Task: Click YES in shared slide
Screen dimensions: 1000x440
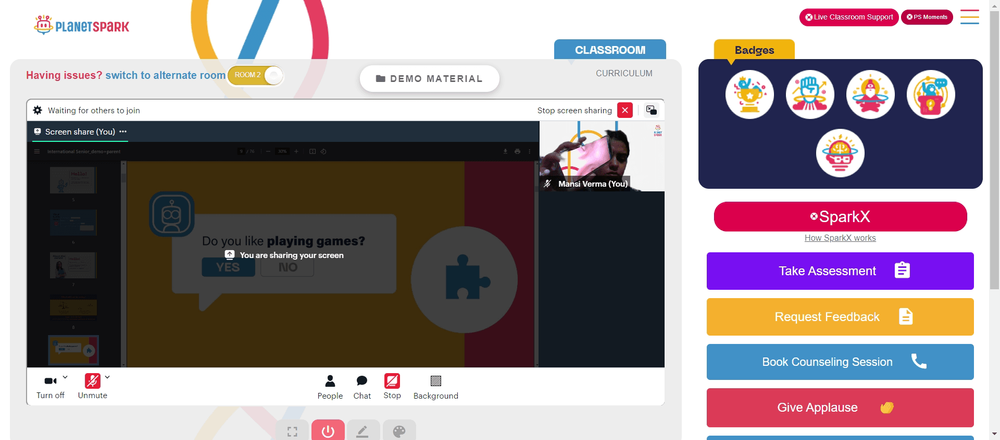Action: 228,267
